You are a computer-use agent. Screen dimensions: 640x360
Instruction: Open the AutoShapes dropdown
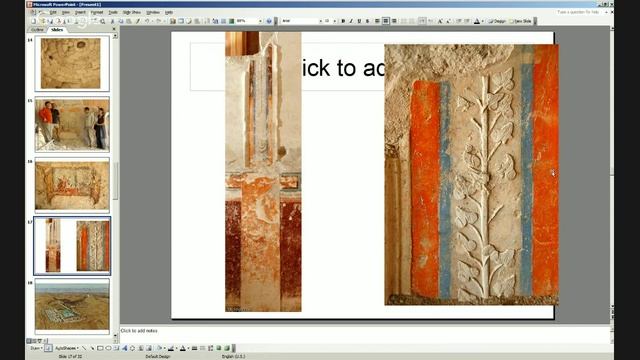tap(67, 348)
